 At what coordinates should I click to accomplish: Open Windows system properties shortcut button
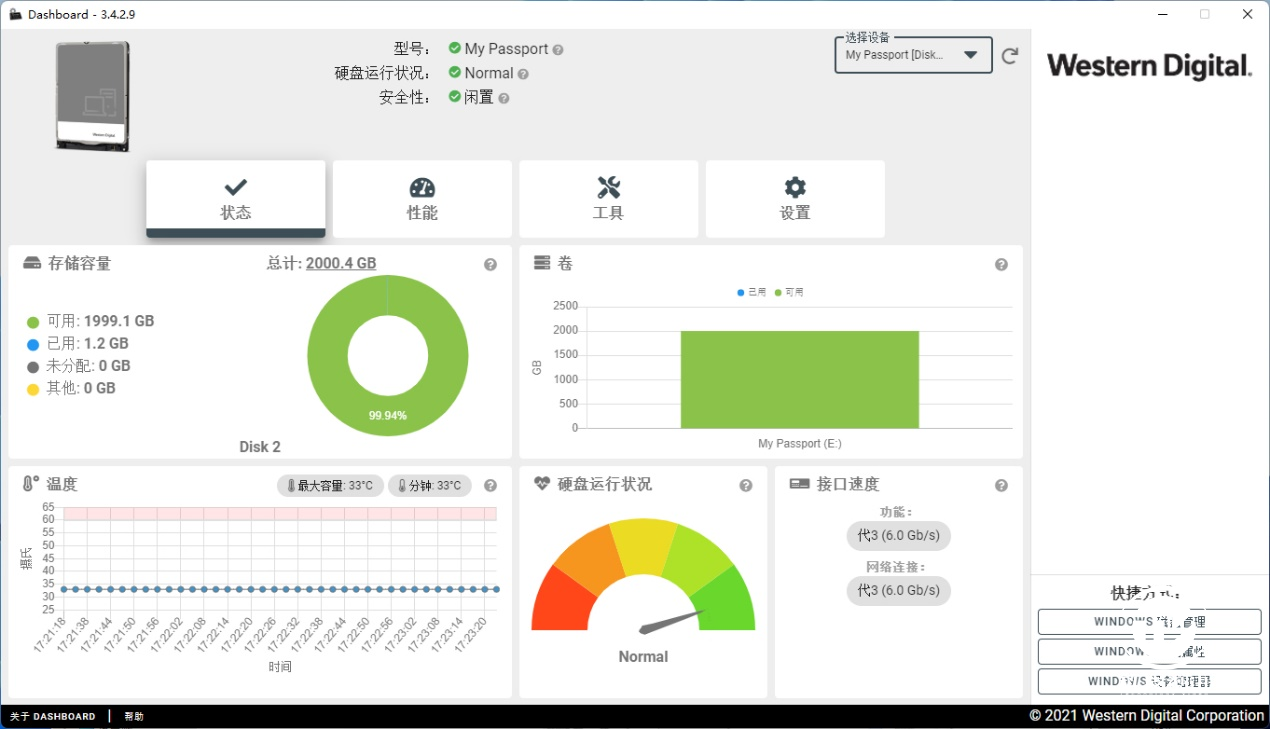pos(1149,651)
